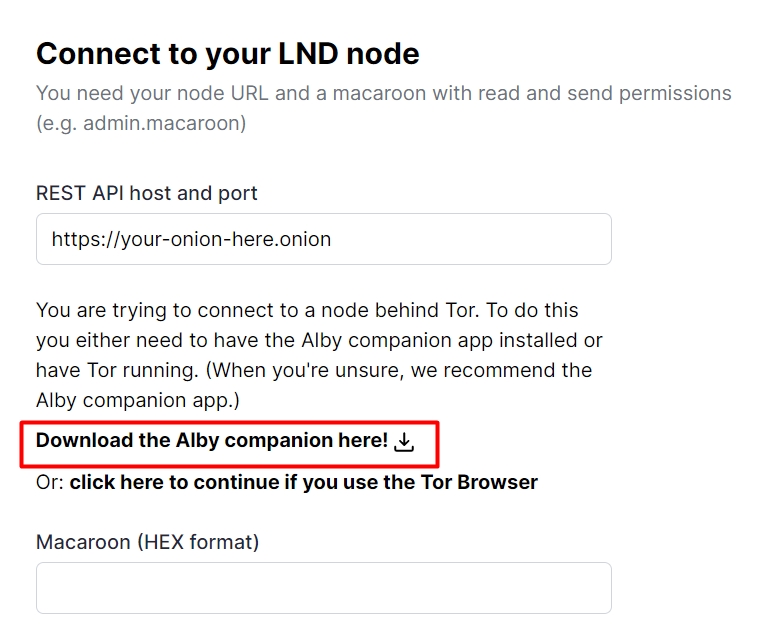Click the subtitle about node URL and macaroon
This screenshot has height=639, width=771.
[x=383, y=94]
